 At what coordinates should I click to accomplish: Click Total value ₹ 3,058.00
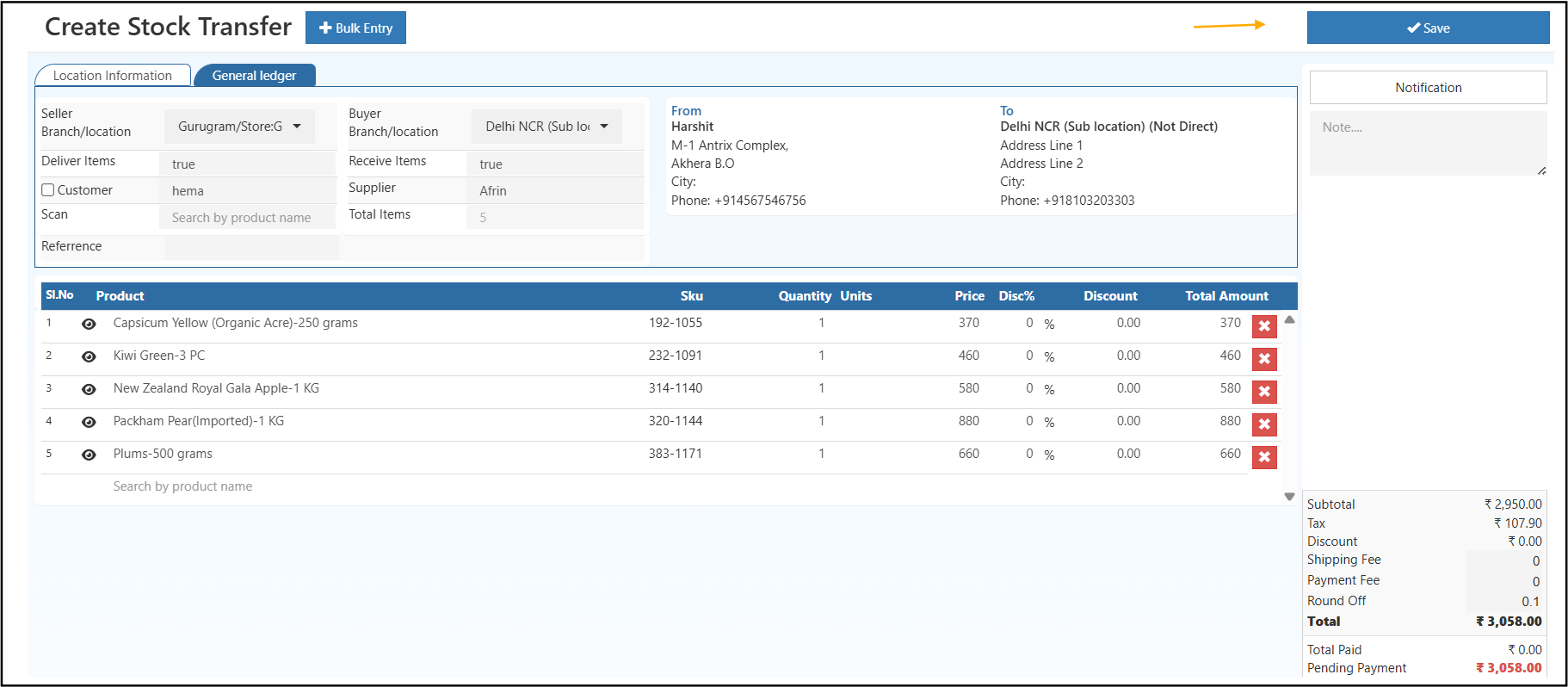(x=1509, y=622)
